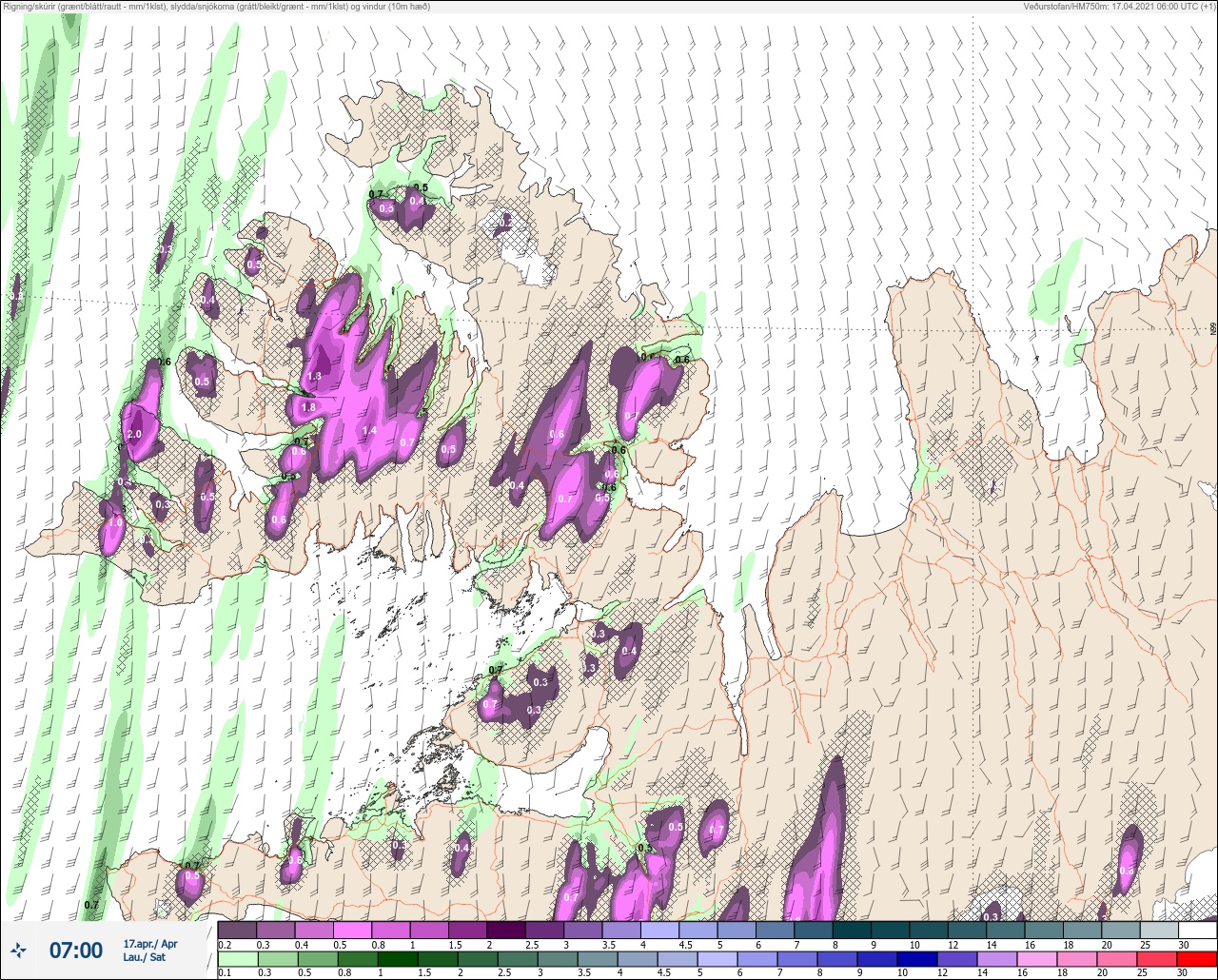
Task: Click the 1.4 precipitation value on the map
Action: [370, 431]
